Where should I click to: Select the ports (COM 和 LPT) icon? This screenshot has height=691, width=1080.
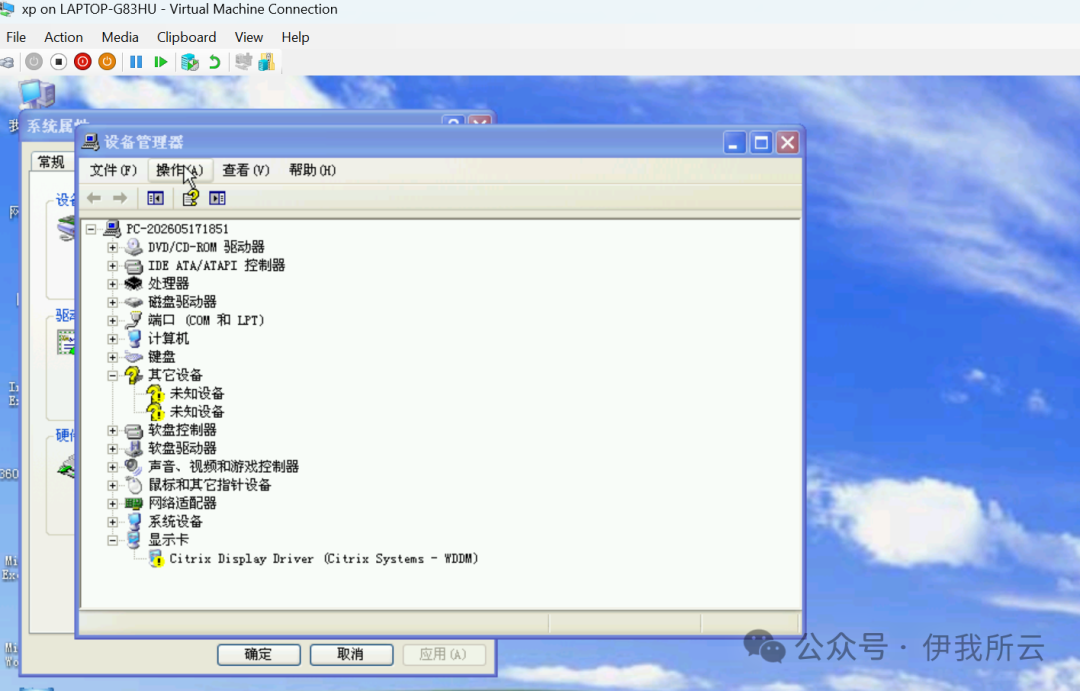pos(134,320)
